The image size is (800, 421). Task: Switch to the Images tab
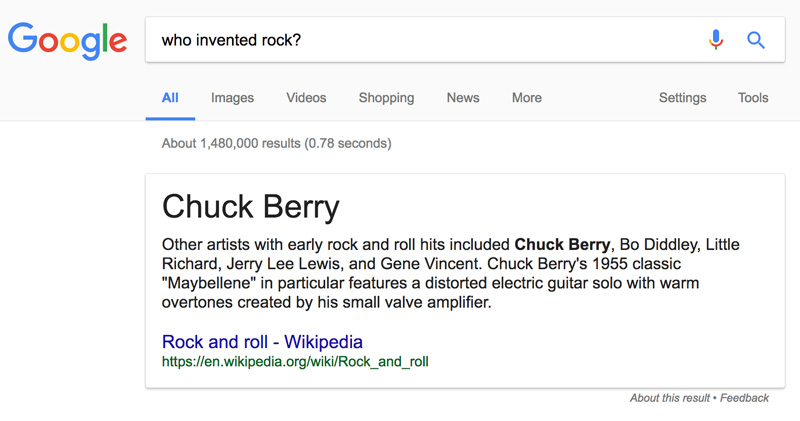[232, 98]
